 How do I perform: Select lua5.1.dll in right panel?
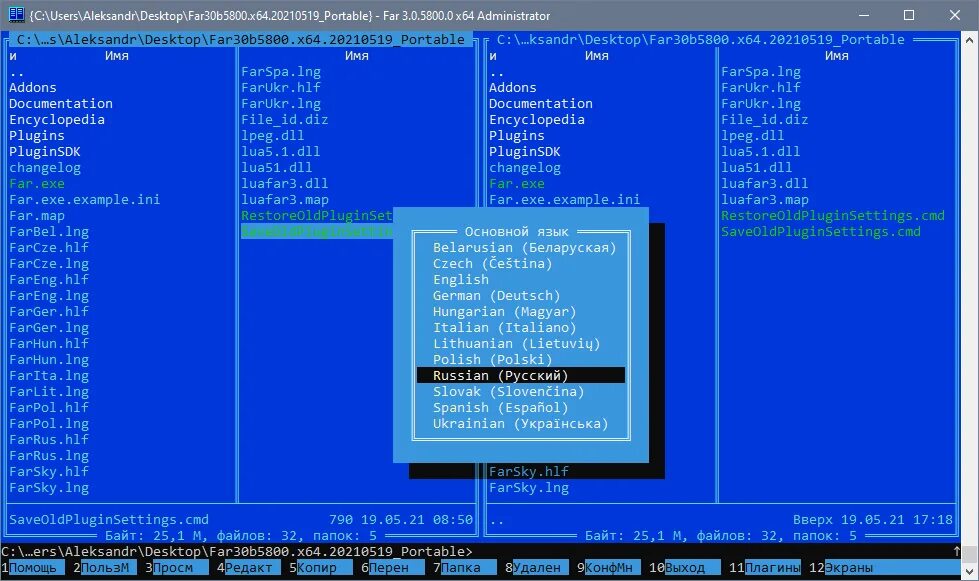[x=760, y=152]
